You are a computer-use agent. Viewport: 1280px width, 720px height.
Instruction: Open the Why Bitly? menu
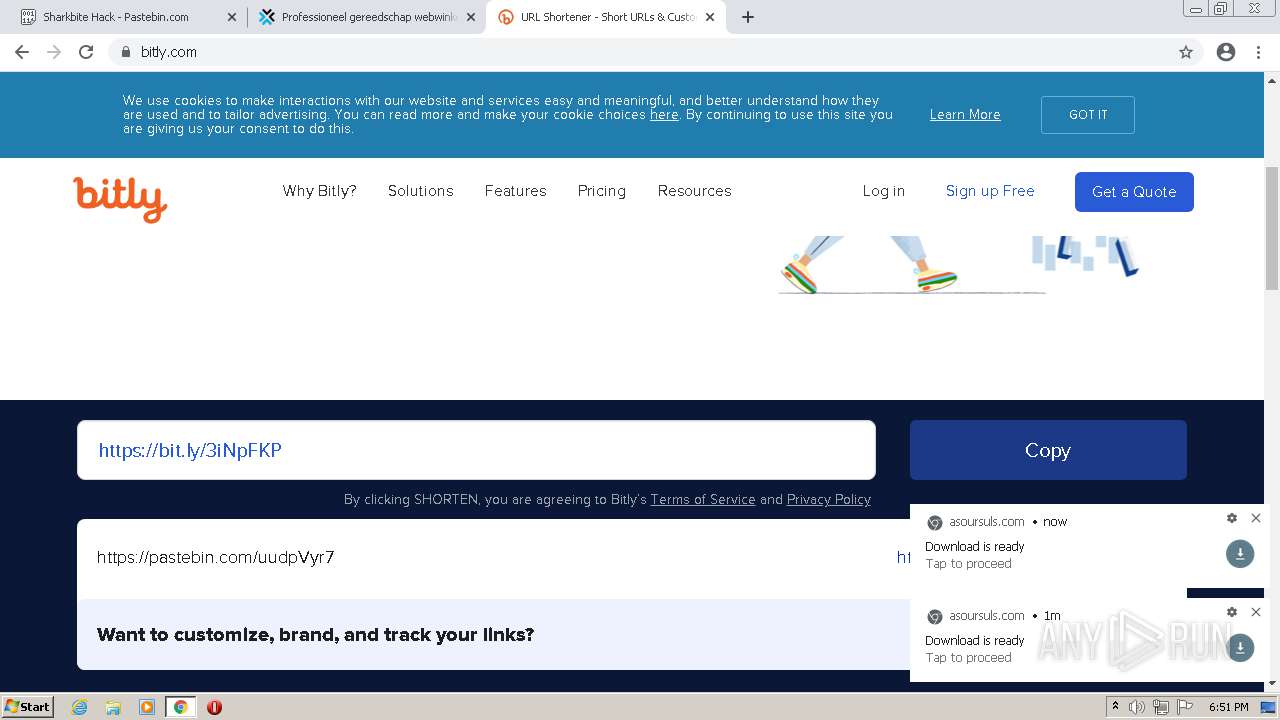coord(320,191)
